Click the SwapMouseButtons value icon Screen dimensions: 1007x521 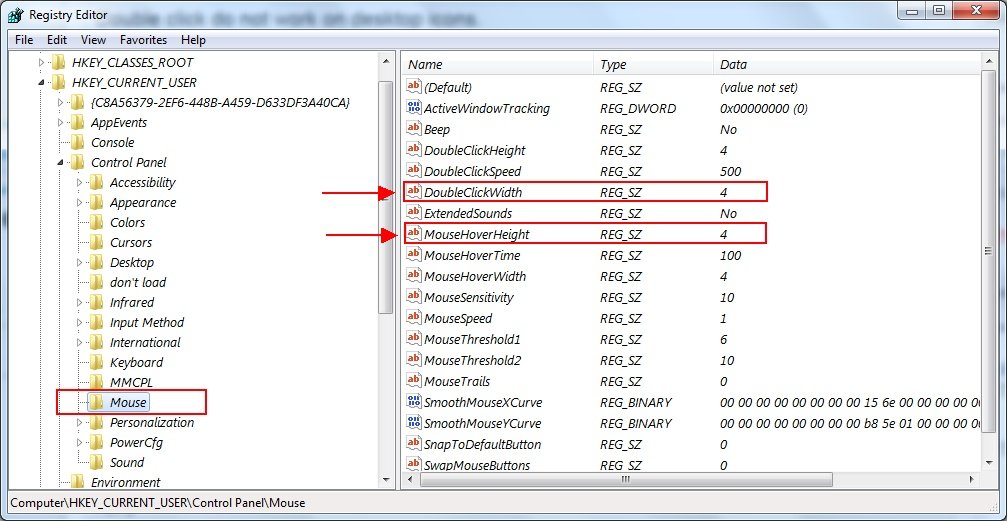pos(414,465)
